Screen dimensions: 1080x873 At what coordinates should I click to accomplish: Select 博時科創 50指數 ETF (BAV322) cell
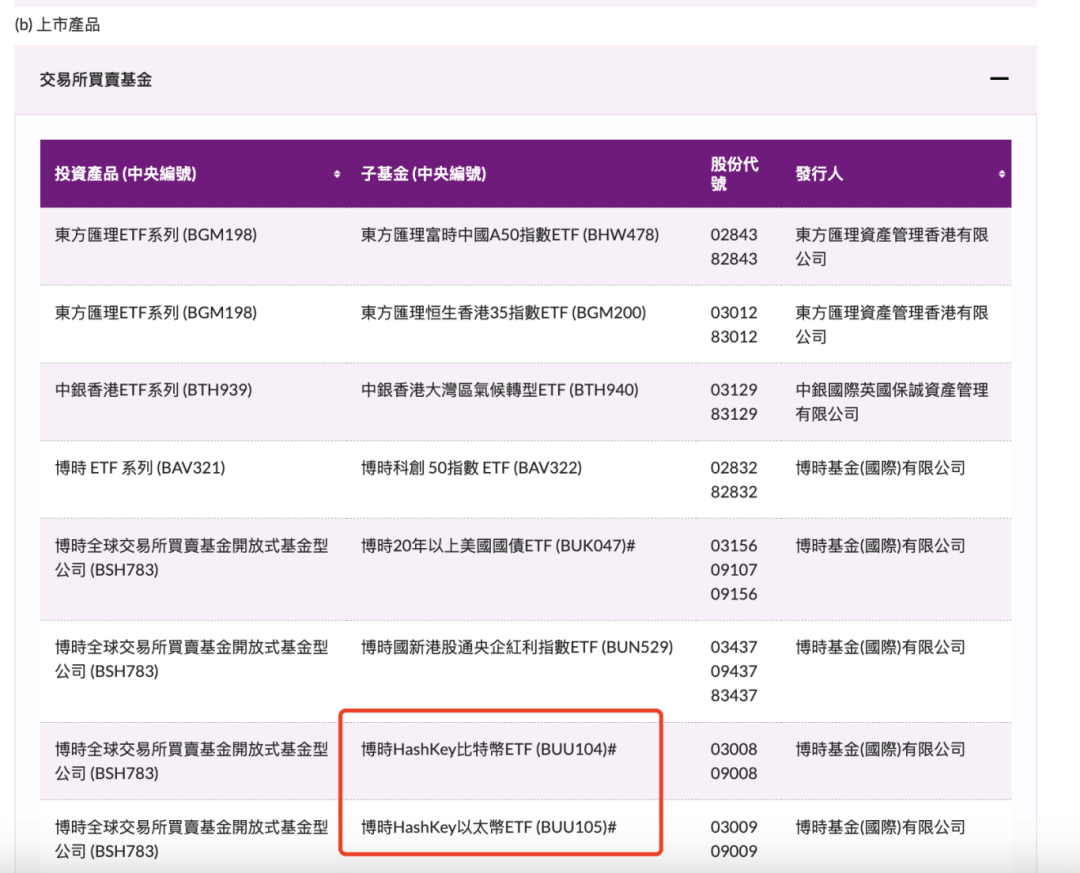(471, 468)
